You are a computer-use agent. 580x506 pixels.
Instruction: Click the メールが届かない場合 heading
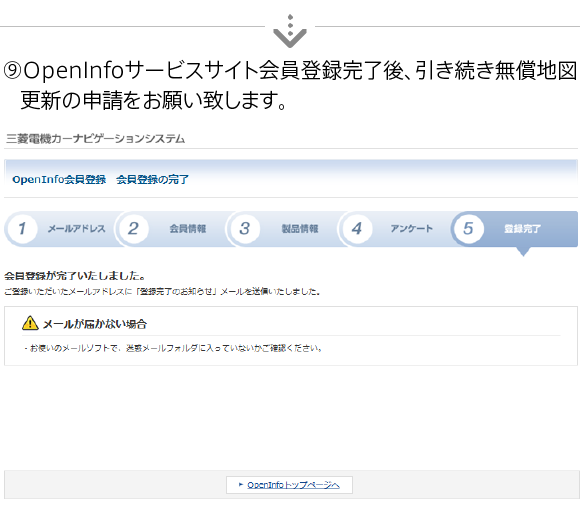95,324
